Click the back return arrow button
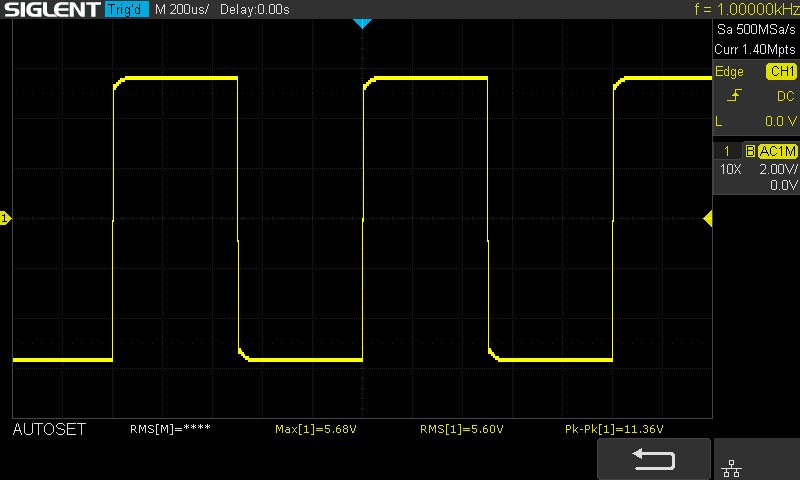The image size is (800, 480). [654, 459]
